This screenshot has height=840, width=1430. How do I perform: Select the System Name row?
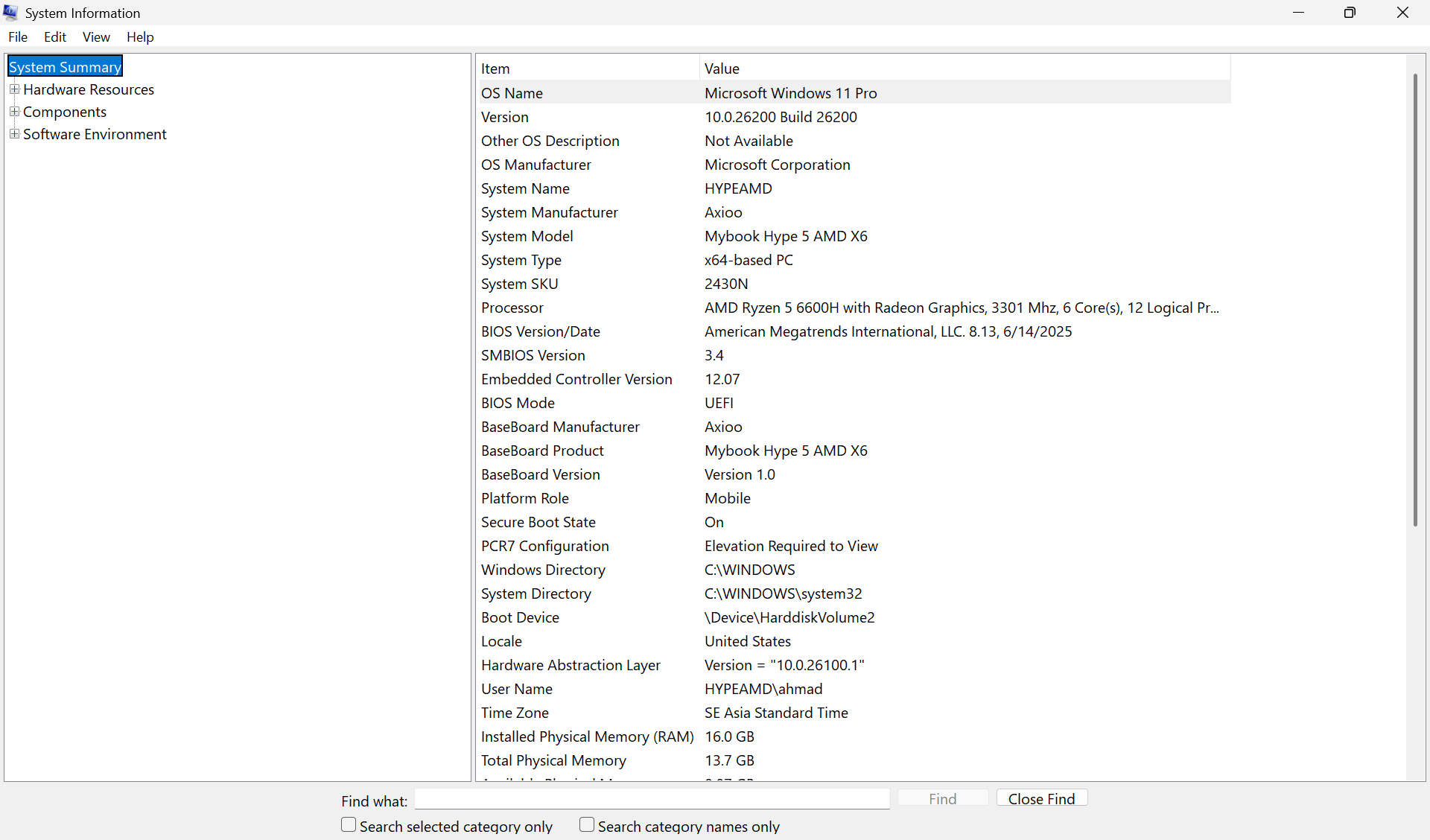pyautogui.click(x=854, y=188)
